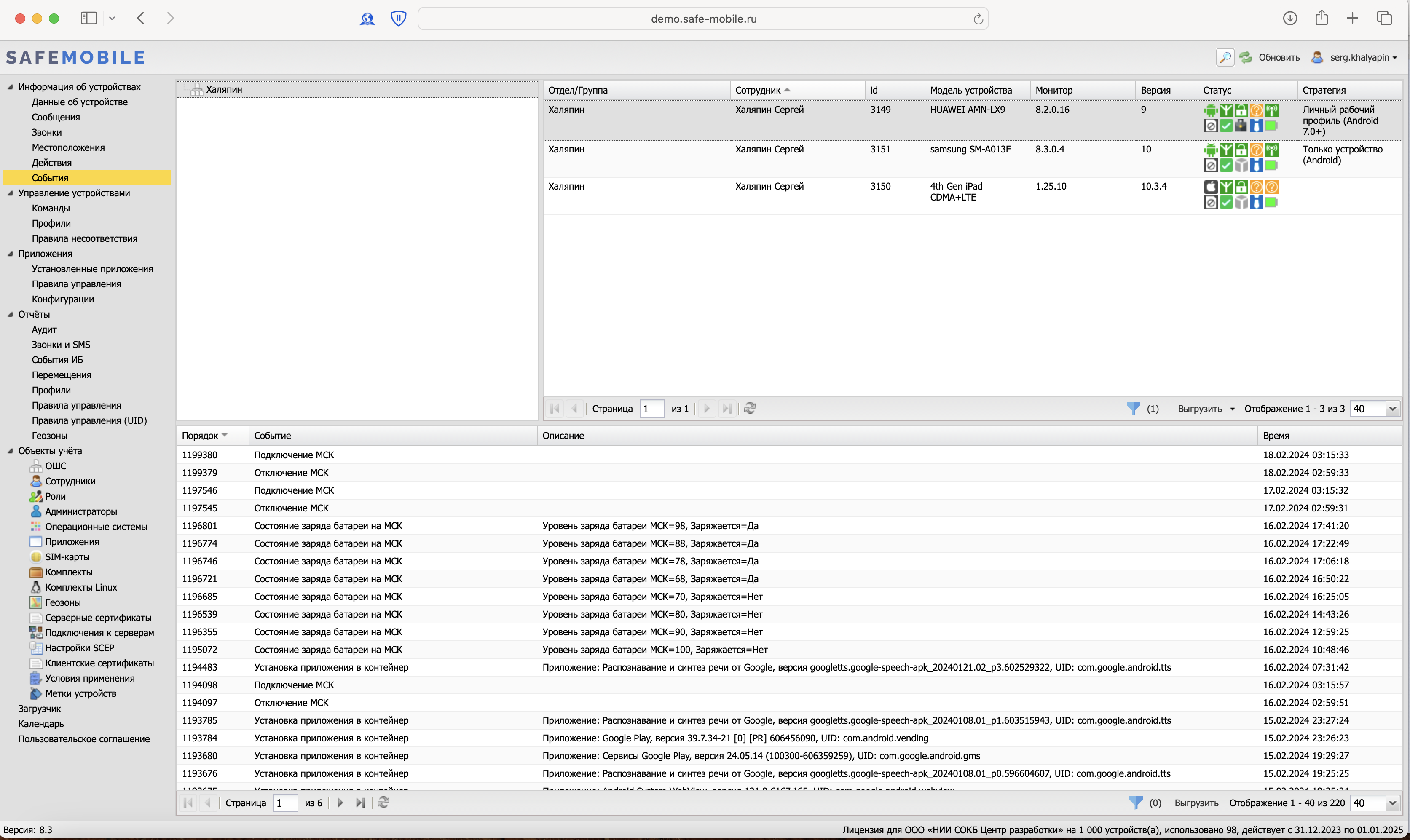Screen dimensions: 1410x840
Task: Open Пользовательское соглашение link
Action: [x=84, y=738]
